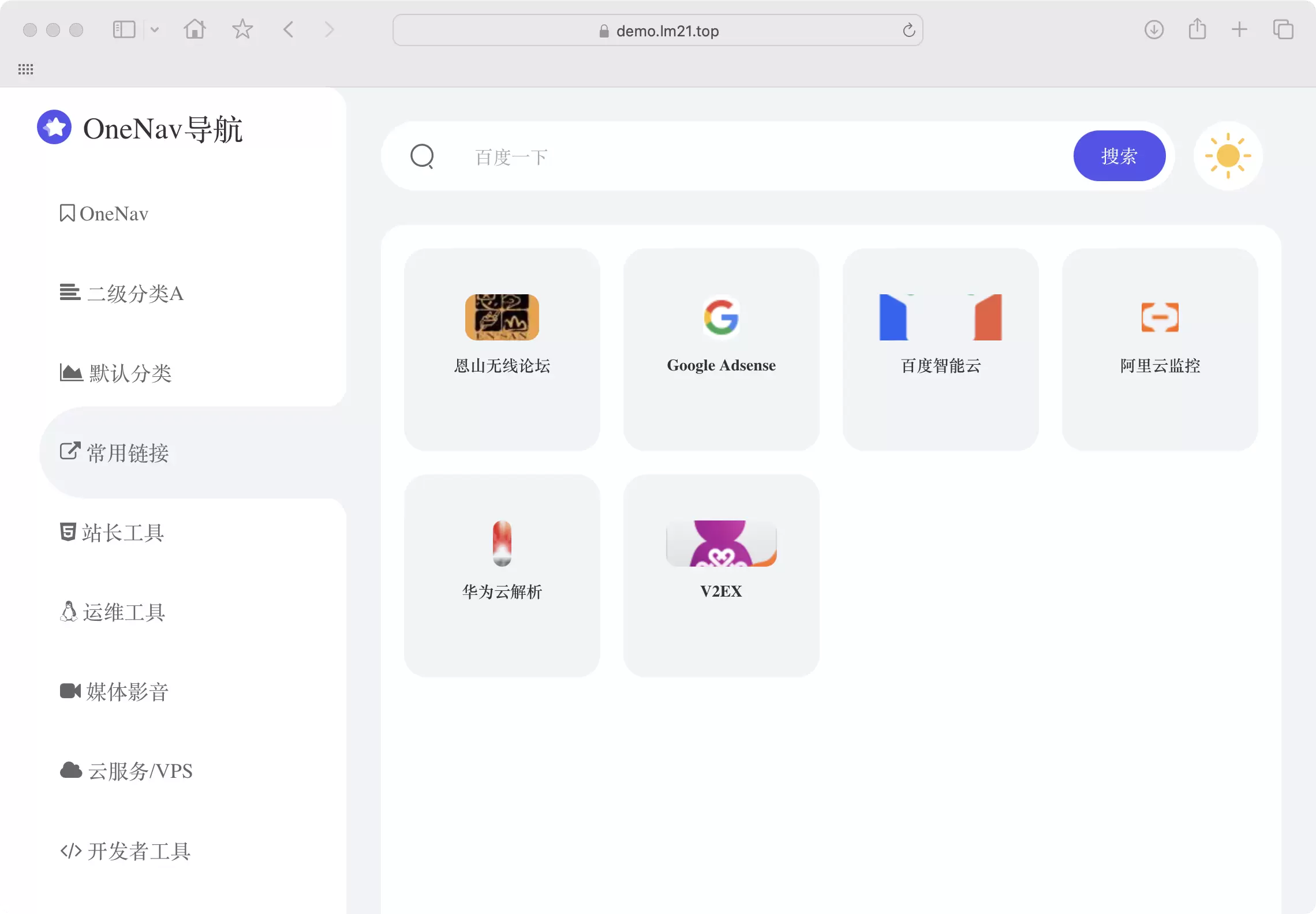Open the 百度智能云 card icon
The width and height of the screenshot is (1316, 914).
tap(941, 317)
